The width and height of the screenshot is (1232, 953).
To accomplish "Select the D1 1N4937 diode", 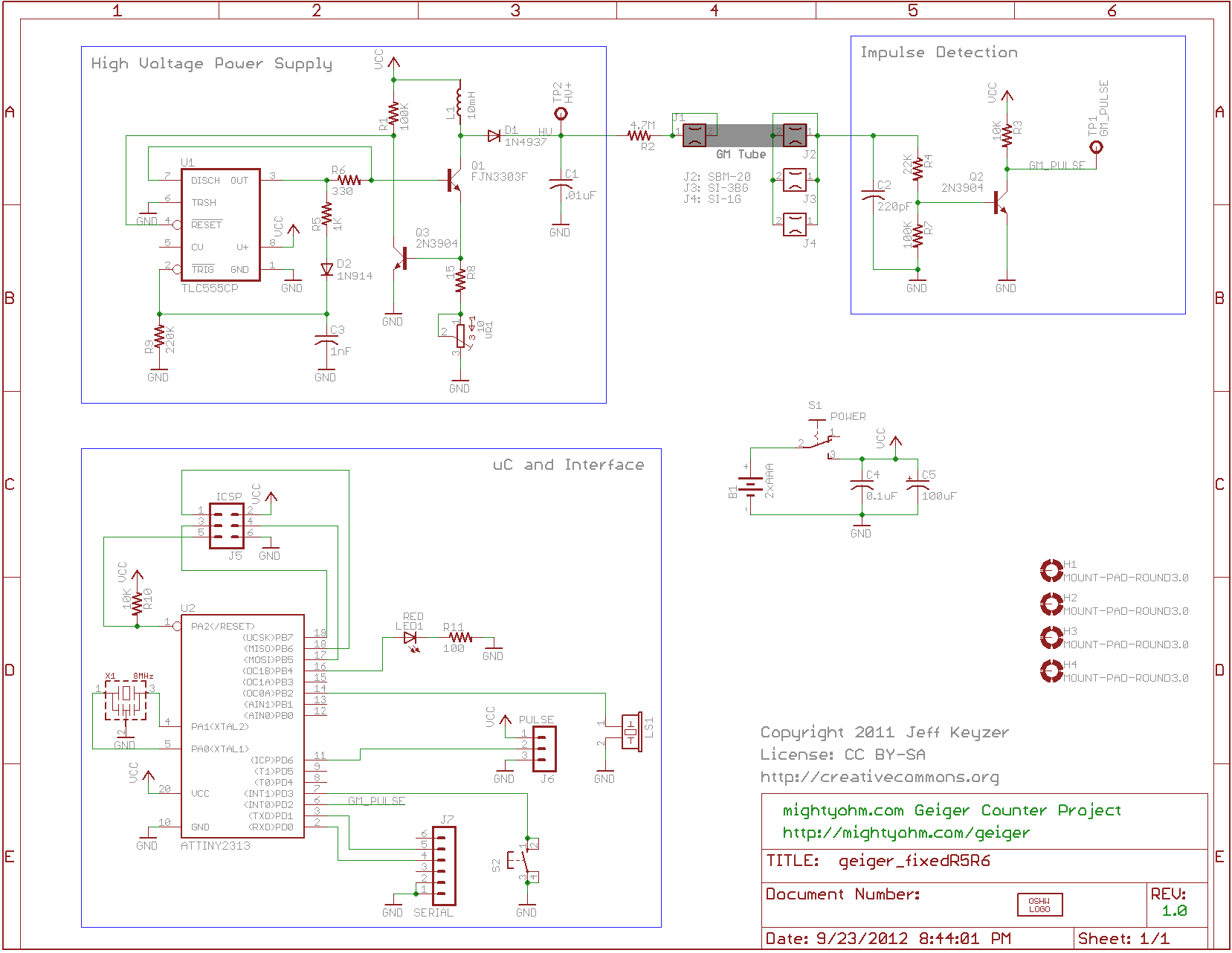I will (494, 136).
